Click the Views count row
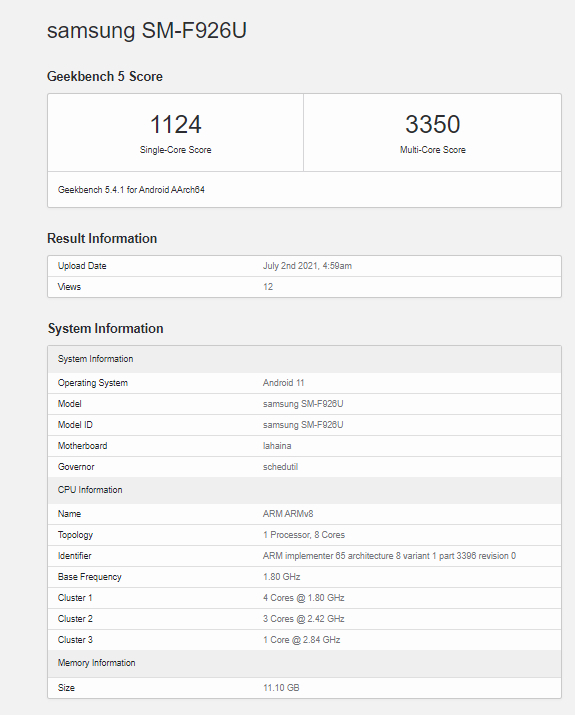Image resolution: width=575 pixels, height=715 pixels. [305, 287]
